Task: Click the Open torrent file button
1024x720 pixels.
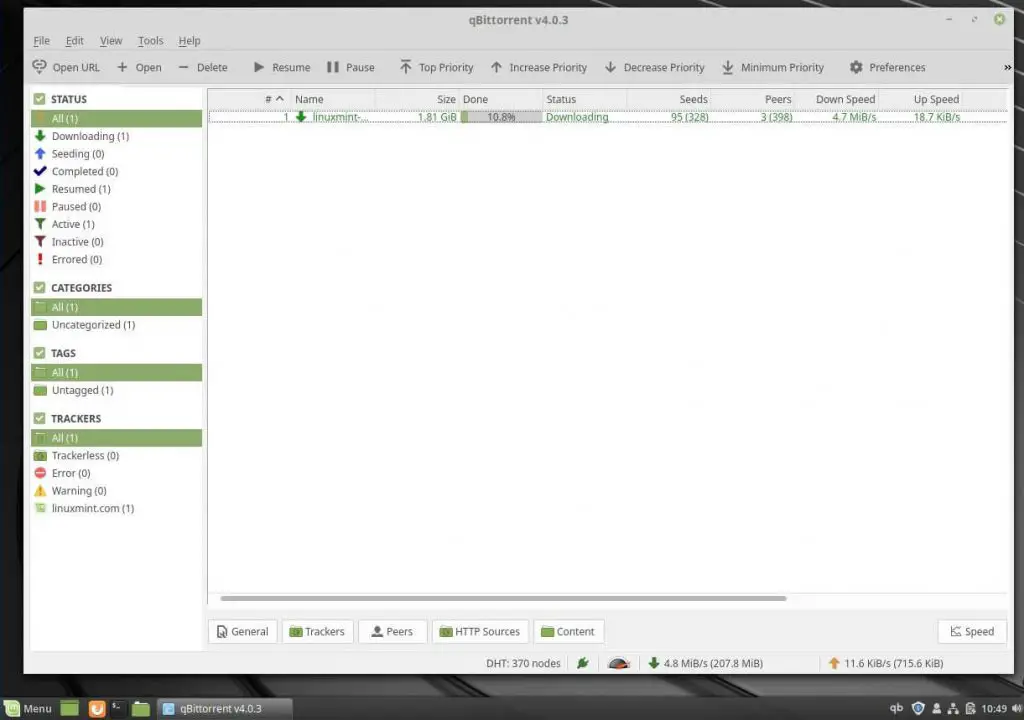Action: (x=139, y=67)
